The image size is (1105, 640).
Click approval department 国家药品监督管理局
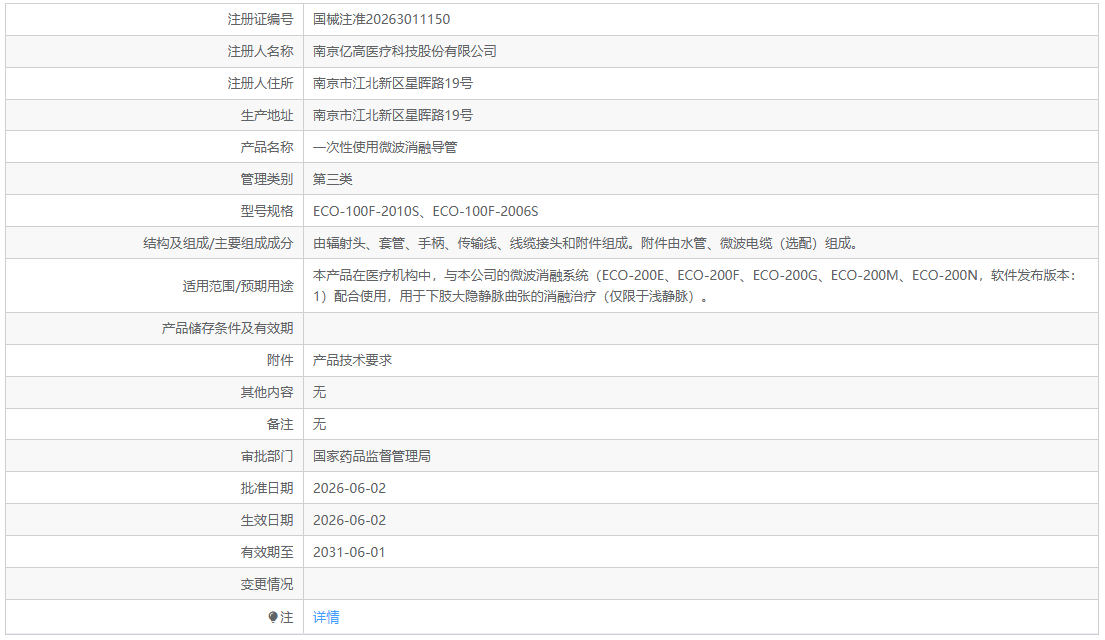tap(371, 456)
